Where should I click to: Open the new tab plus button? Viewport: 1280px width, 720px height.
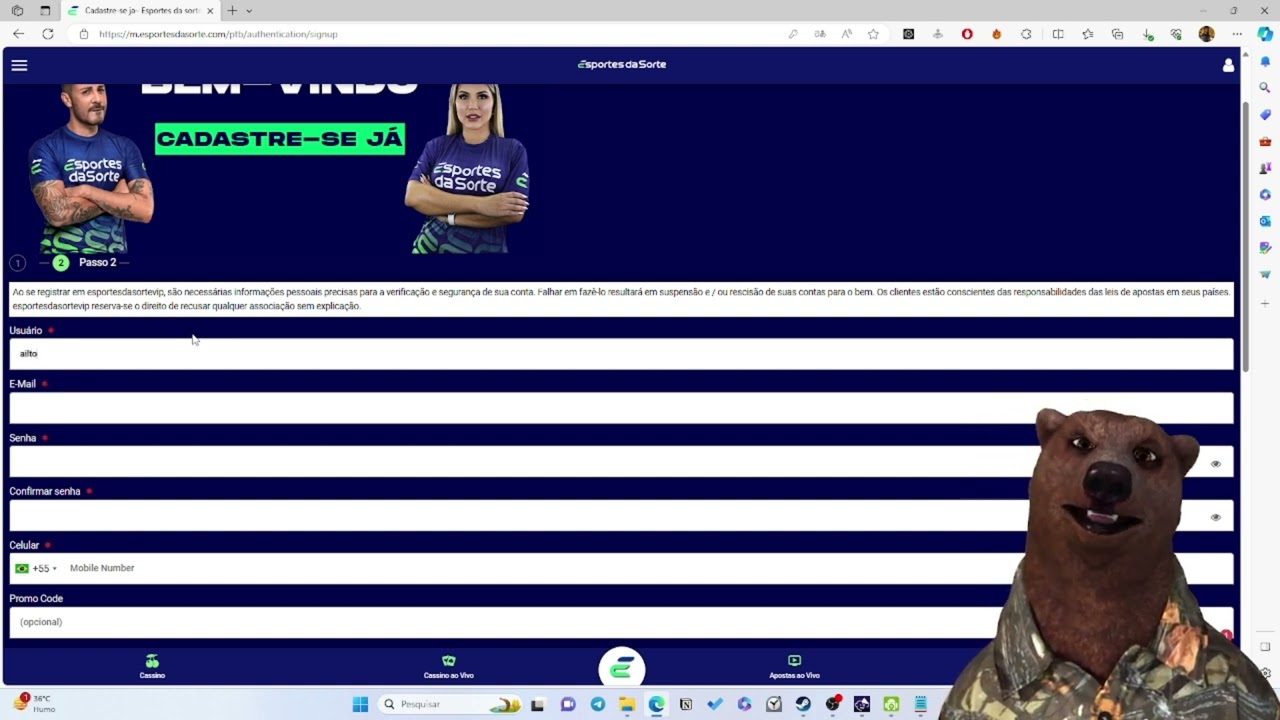232,10
